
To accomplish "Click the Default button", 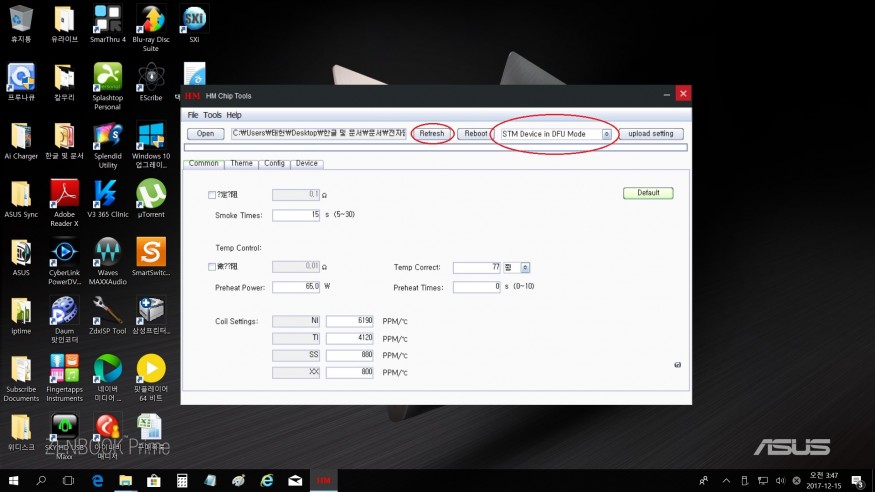I will pyautogui.click(x=648, y=193).
